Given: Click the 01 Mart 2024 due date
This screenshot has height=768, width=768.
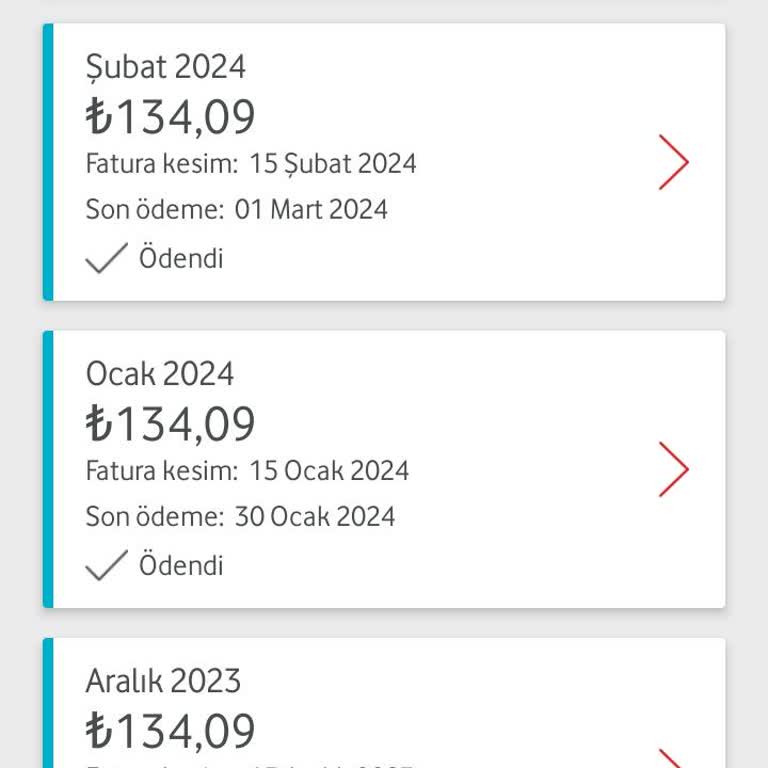Looking at the screenshot, I should click(311, 210).
